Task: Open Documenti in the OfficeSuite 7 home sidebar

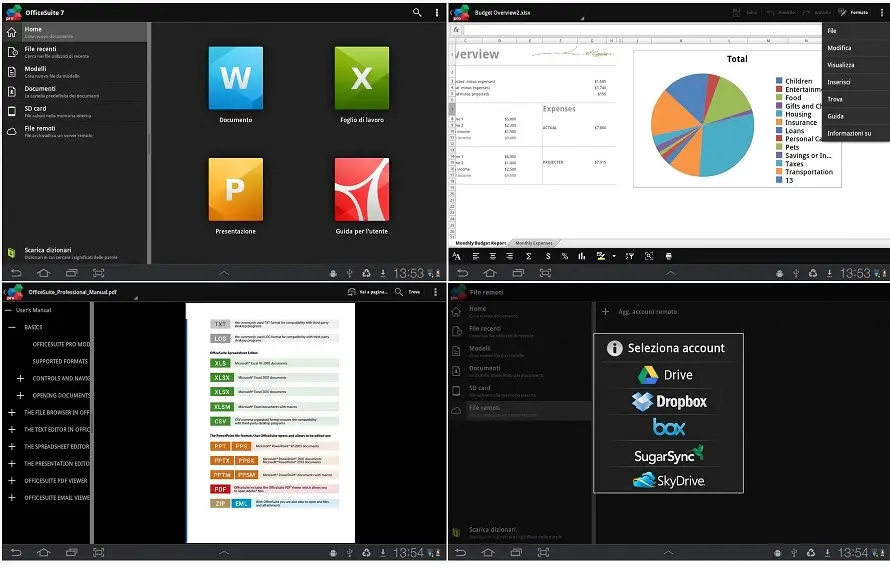Action: [75, 91]
